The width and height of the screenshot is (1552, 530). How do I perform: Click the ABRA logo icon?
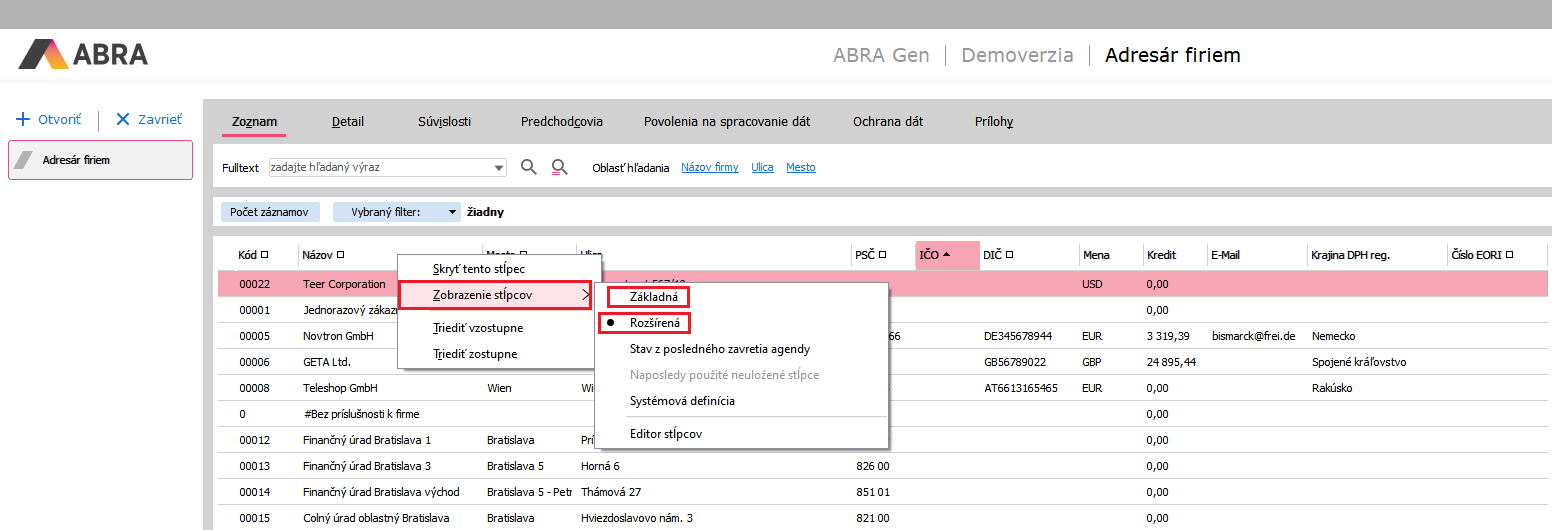[x=44, y=54]
